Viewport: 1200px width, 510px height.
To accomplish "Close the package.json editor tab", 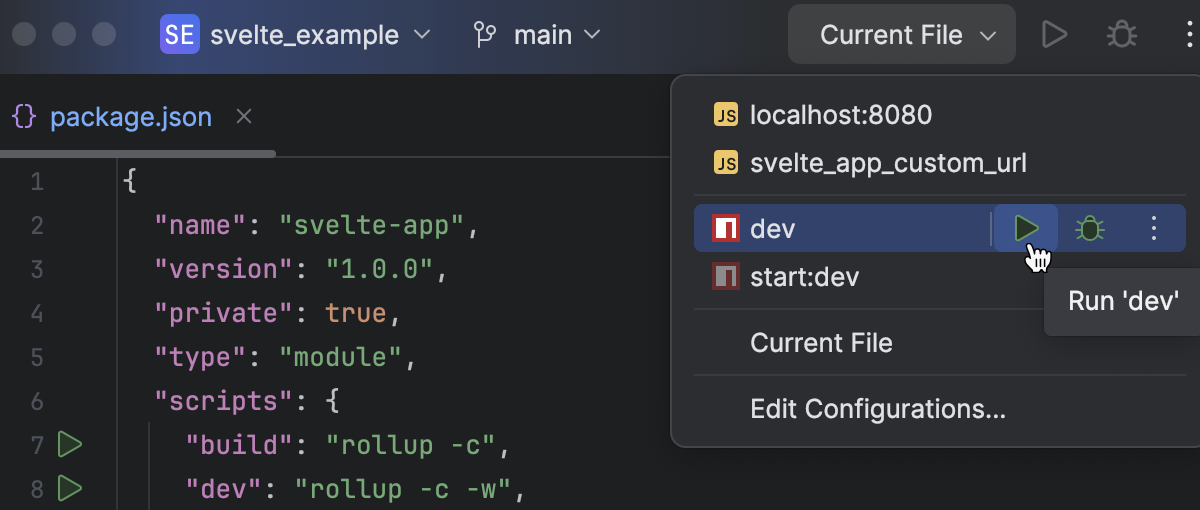I will click(x=244, y=117).
